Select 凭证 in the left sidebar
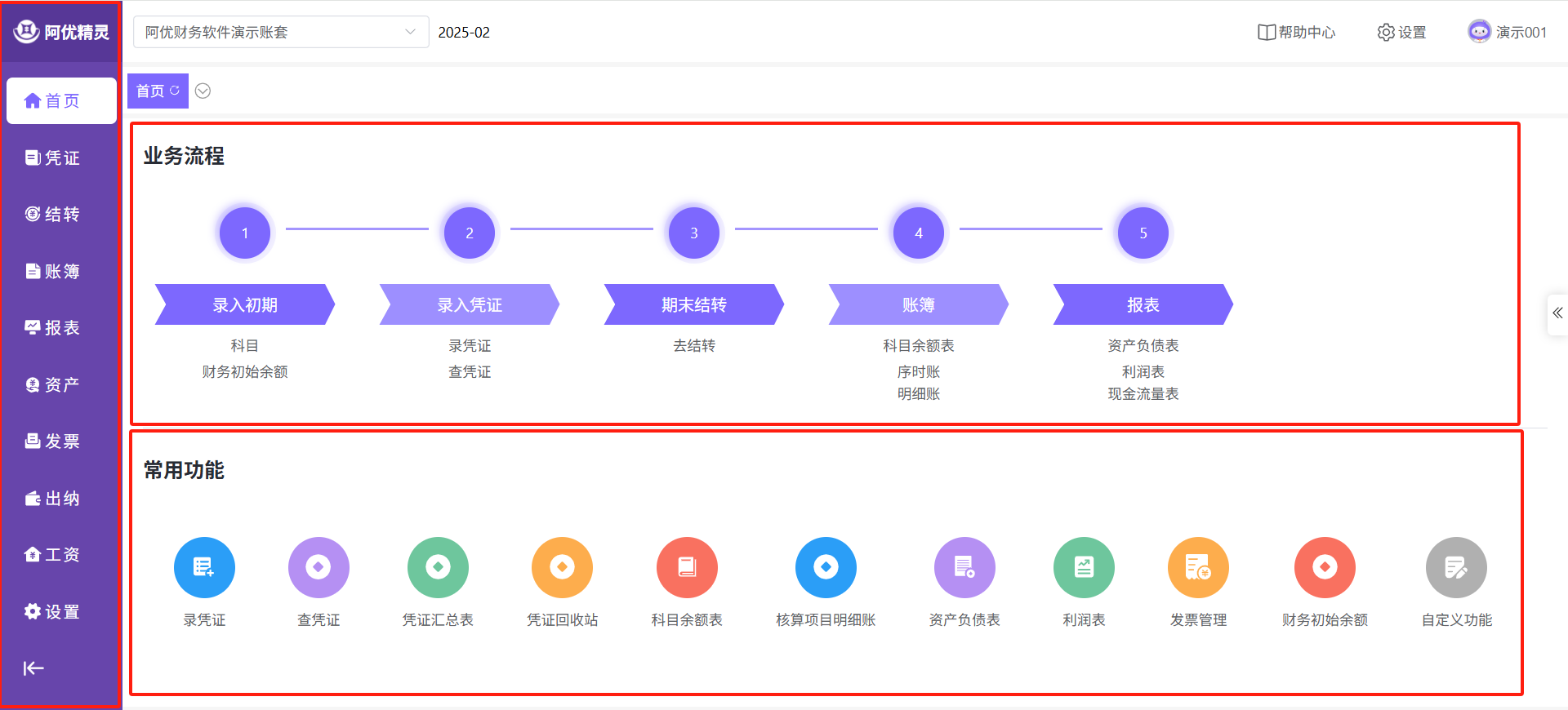The image size is (1568, 710). (x=53, y=158)
